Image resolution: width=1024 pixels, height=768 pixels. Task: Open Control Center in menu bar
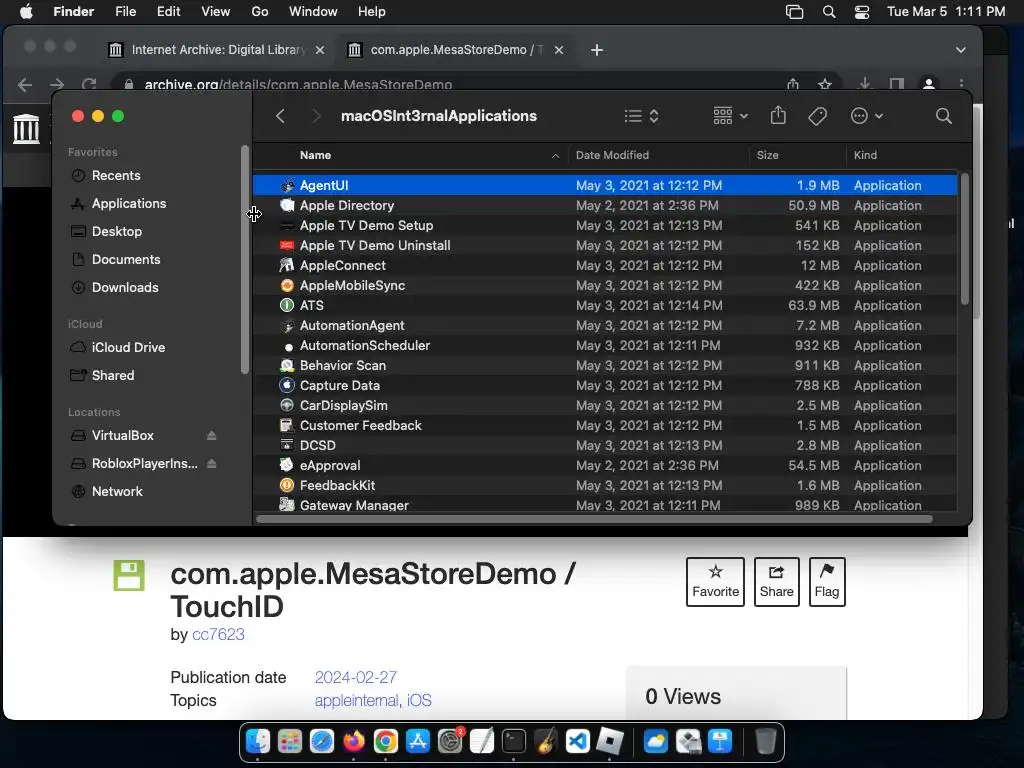click(x=861, y=12)
